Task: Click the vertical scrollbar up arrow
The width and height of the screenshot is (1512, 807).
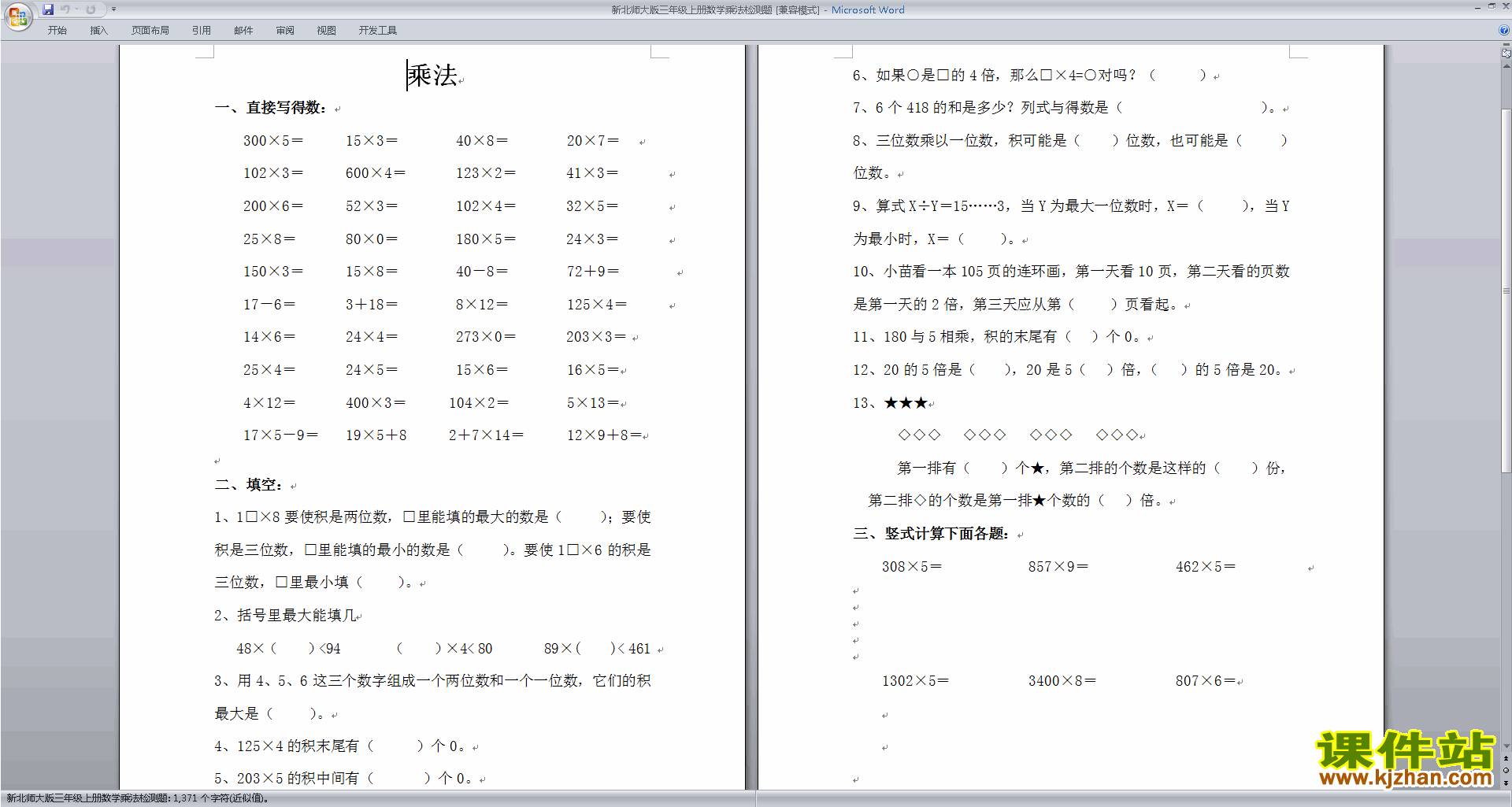Action: pyautogui.click(x=1506, y=66)
